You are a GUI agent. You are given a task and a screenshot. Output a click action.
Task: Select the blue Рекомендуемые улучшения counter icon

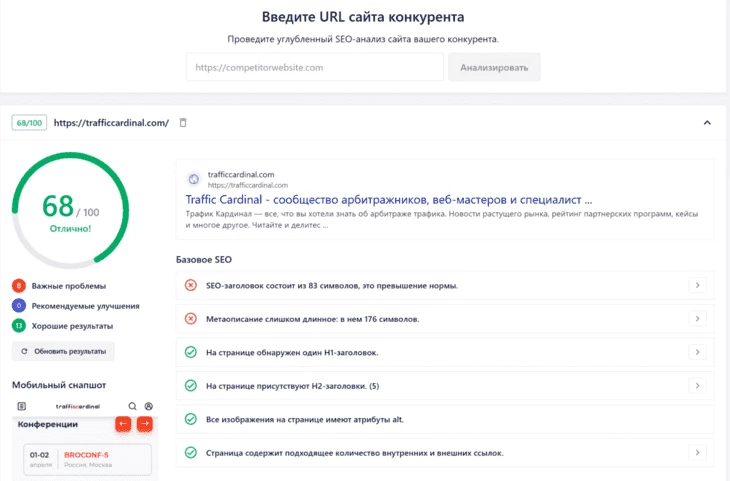19,306
